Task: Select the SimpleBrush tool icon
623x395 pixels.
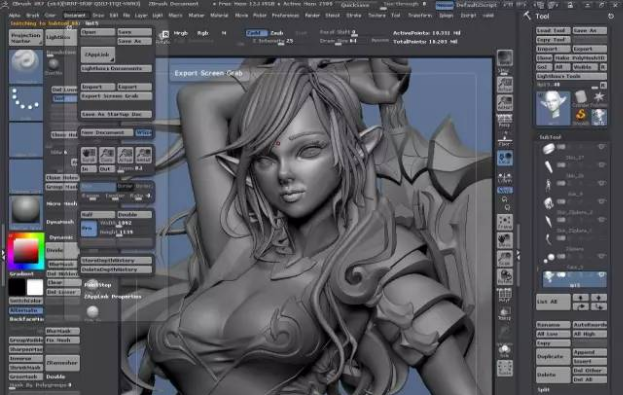Action: [580, 117]
